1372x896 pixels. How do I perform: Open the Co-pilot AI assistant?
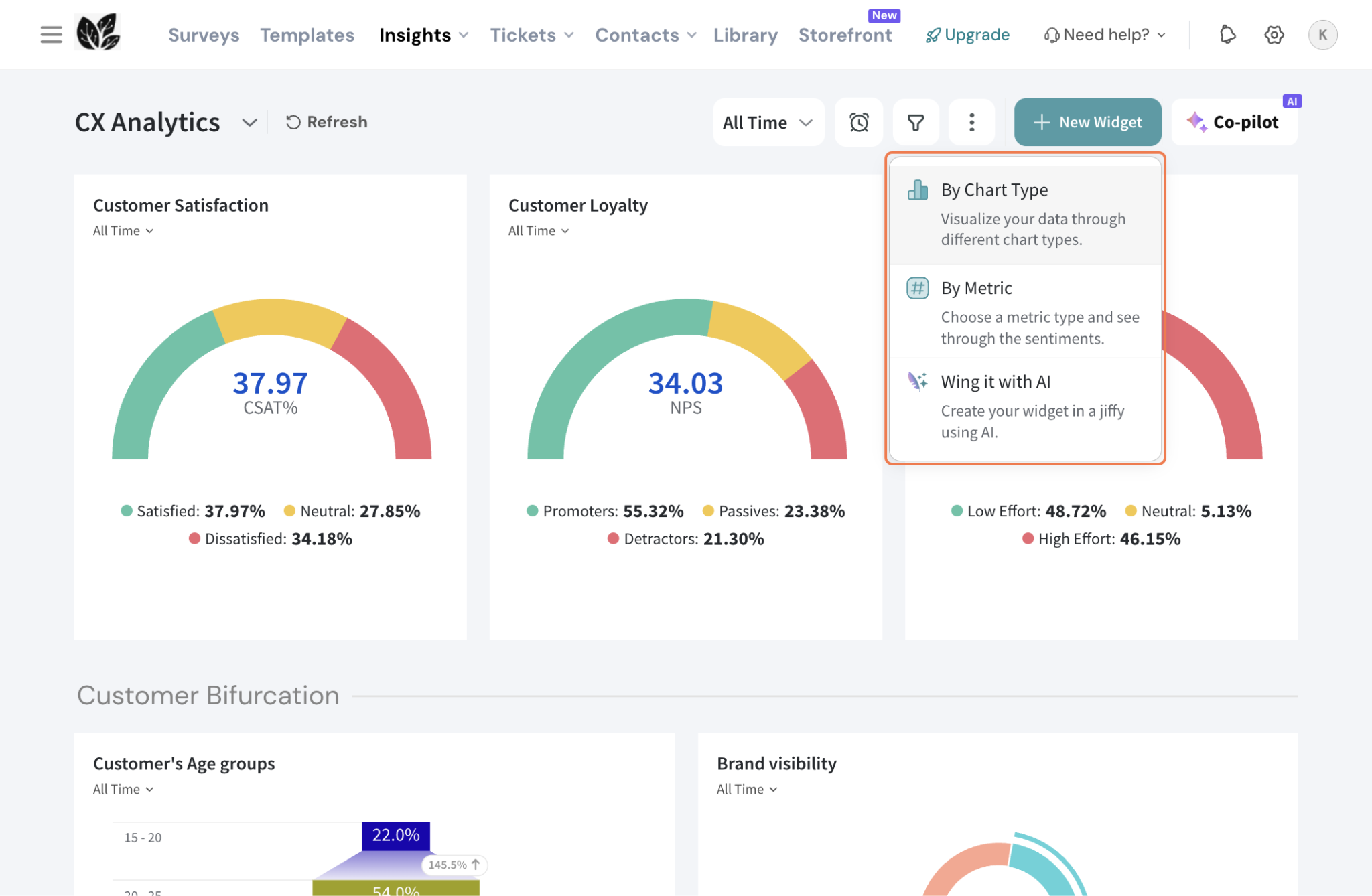[x=1233, y=123]
